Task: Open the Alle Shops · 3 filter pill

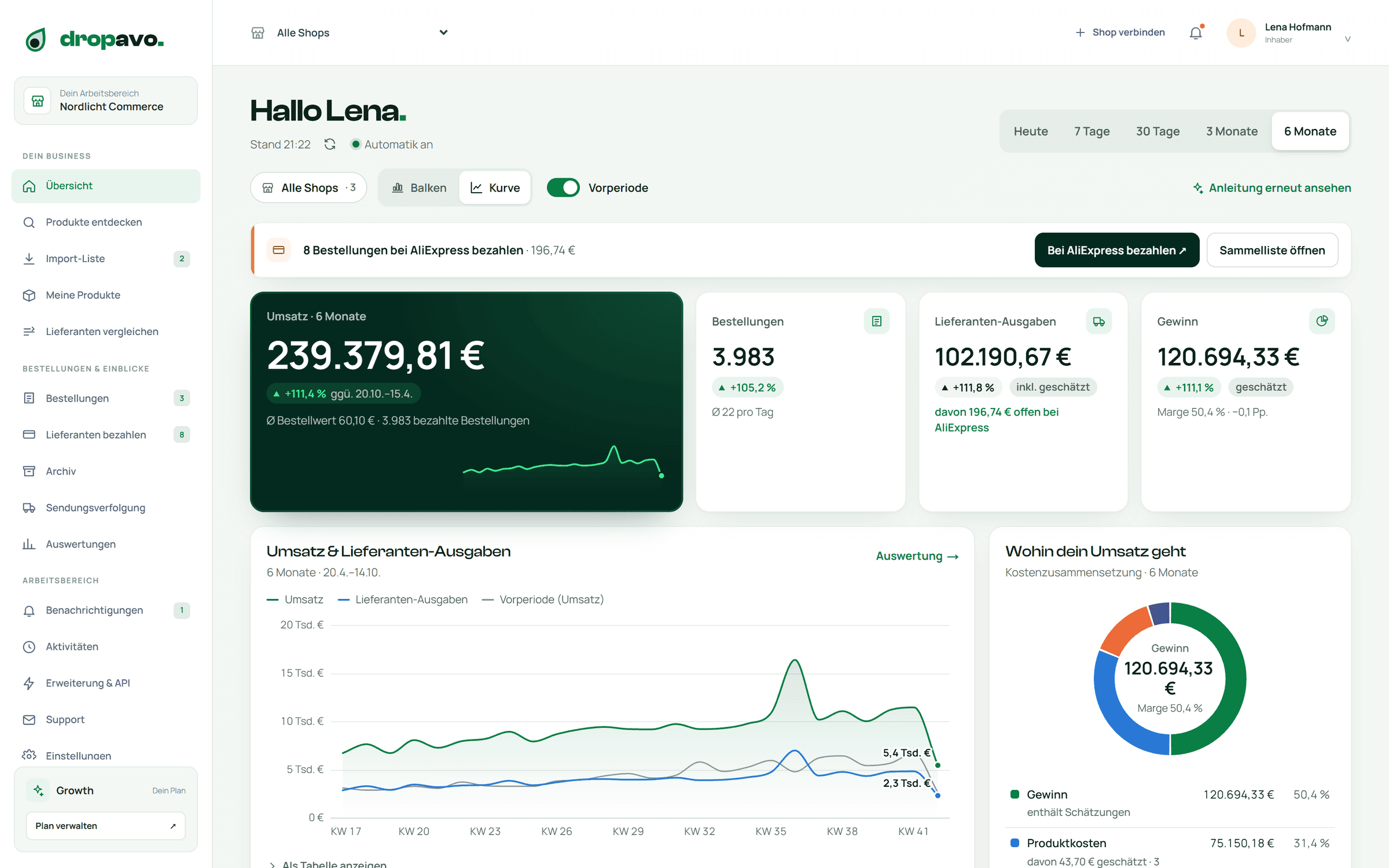Action: (308, 187)
